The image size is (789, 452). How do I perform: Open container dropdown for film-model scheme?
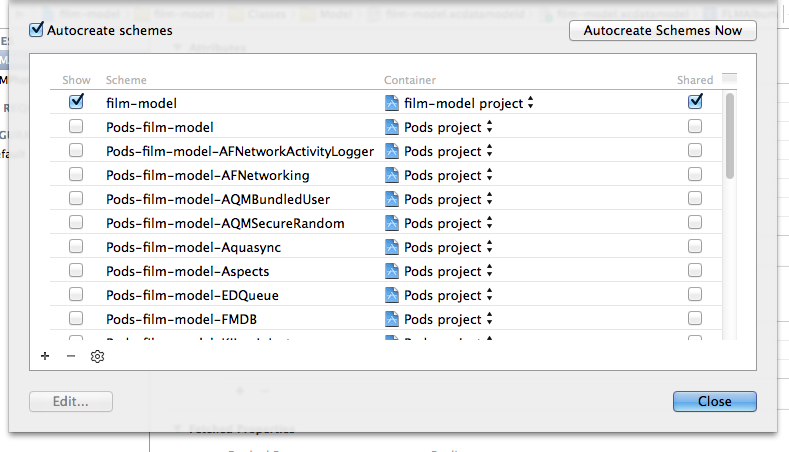[x=530, y=103]
